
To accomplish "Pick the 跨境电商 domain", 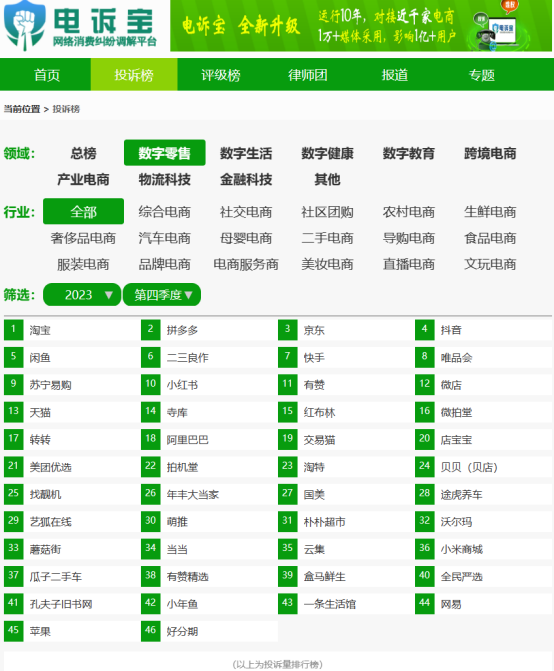I will pos(490,153).
